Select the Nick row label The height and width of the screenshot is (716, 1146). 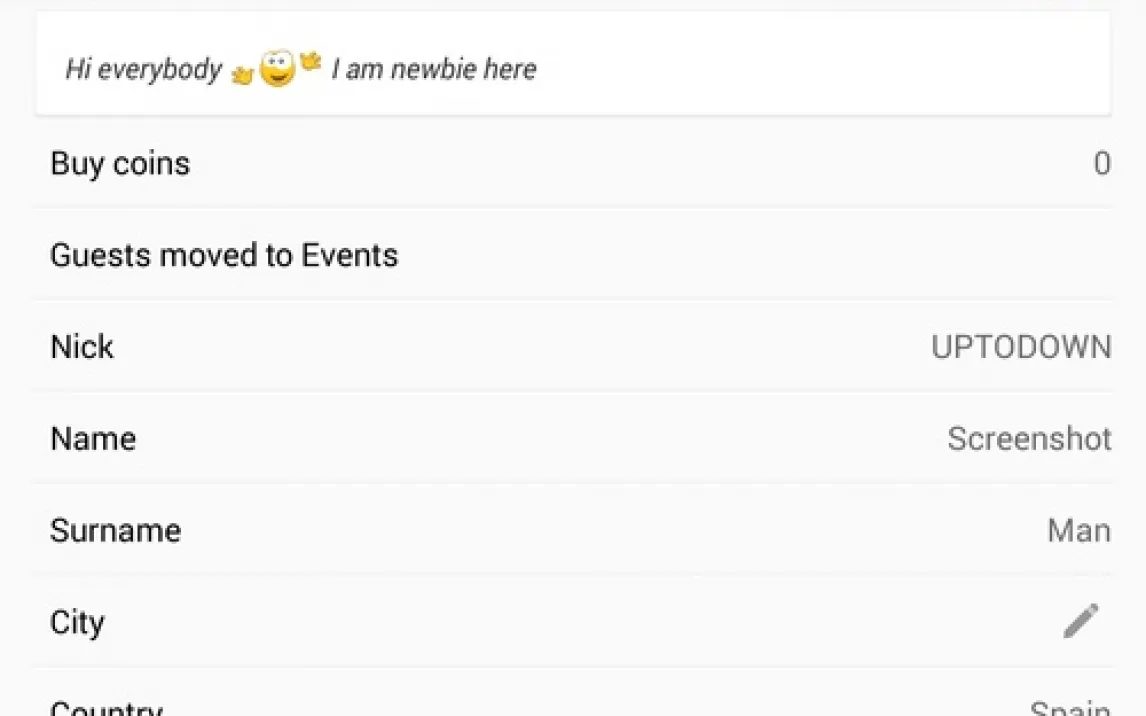pos(82,347)
